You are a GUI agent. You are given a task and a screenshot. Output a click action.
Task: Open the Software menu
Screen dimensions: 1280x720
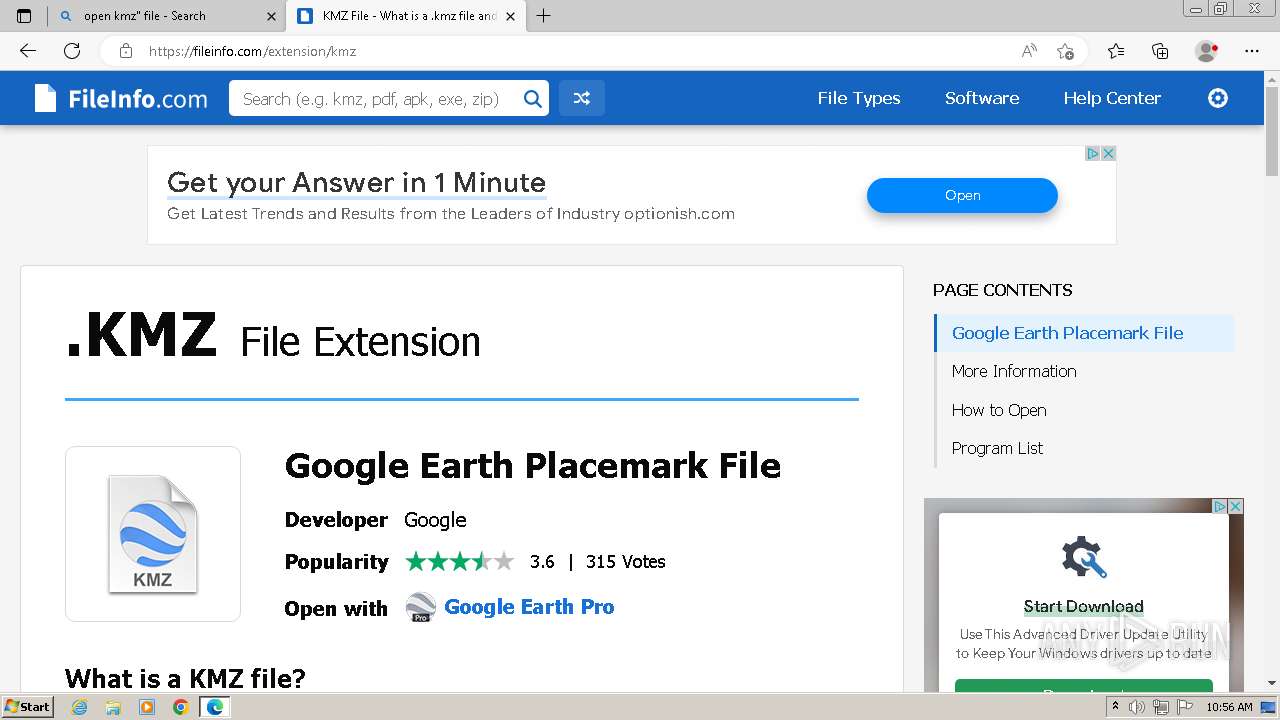click(982, 98)
